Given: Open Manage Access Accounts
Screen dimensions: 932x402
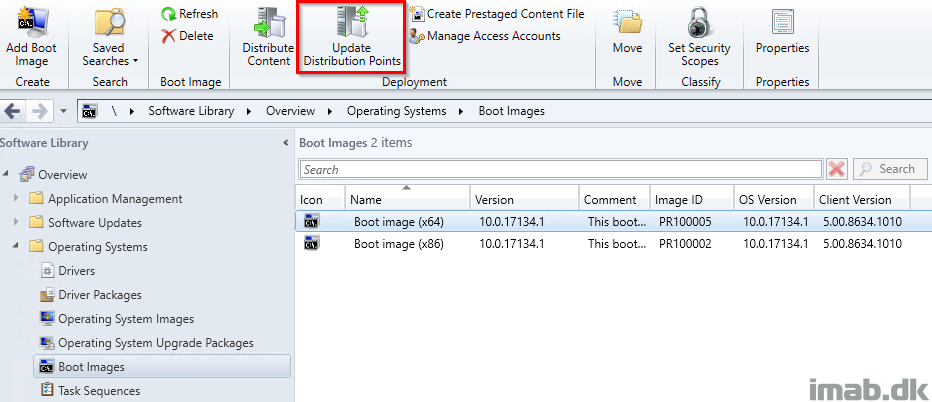Looking at the screenshot, I should pos(485,36).
